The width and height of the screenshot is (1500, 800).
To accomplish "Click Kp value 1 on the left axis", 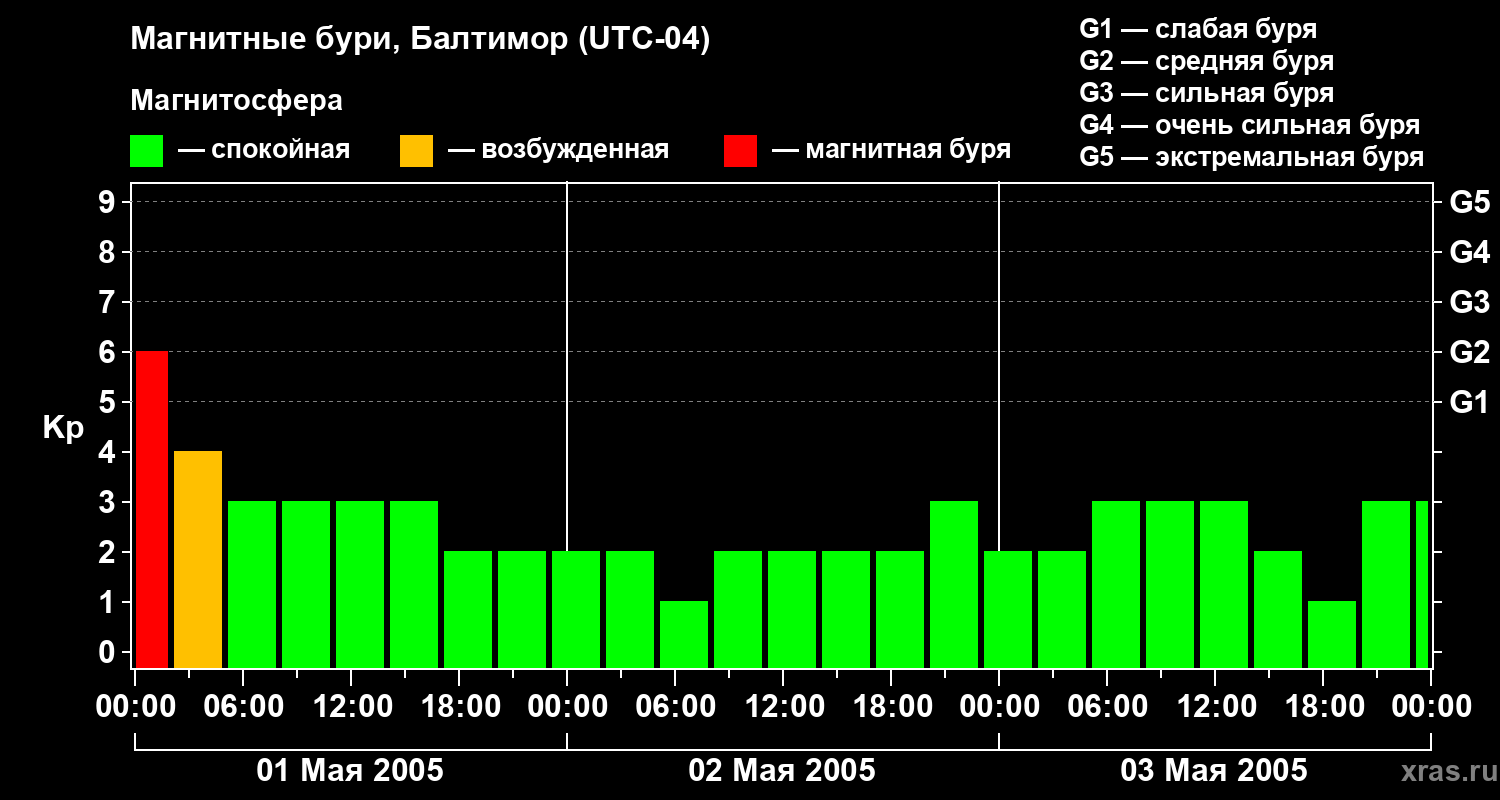I will [x=109, y=603].
